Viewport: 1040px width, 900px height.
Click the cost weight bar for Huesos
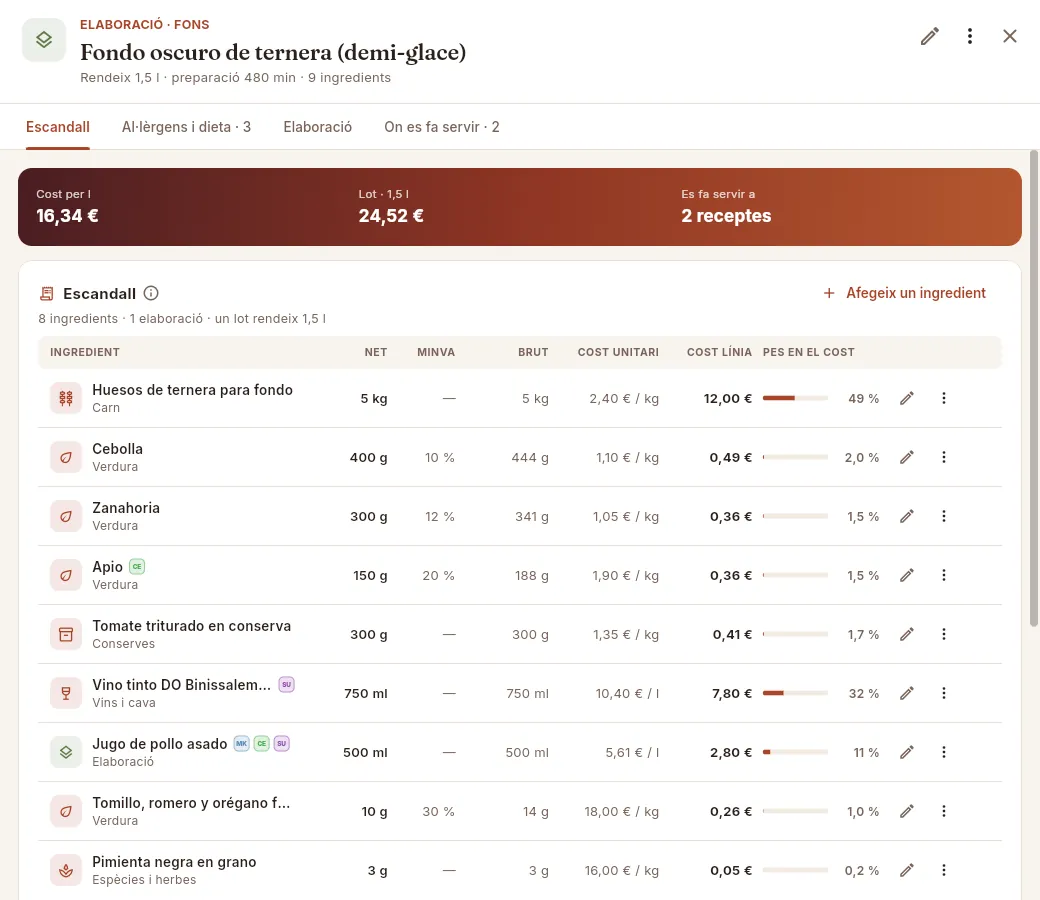tap(795, 398)
